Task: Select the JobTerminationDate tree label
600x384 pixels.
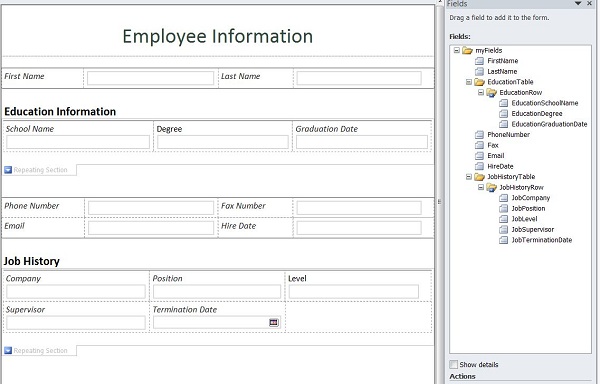Action: [542, 240]
